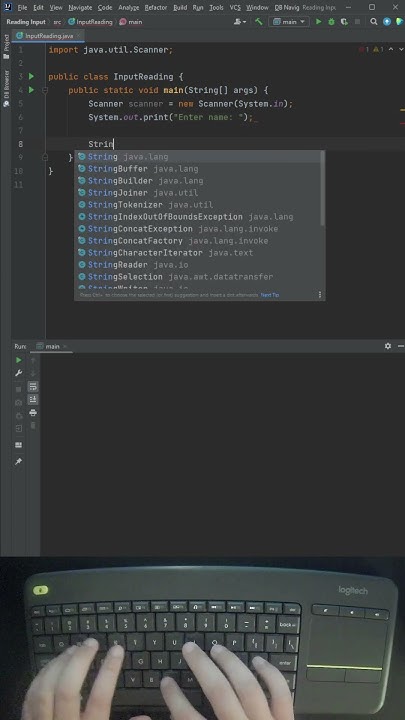Open the main run configuration dropdown
This screenshot has width=405, height=720.
pyautogui.click(x=289, y=22)
